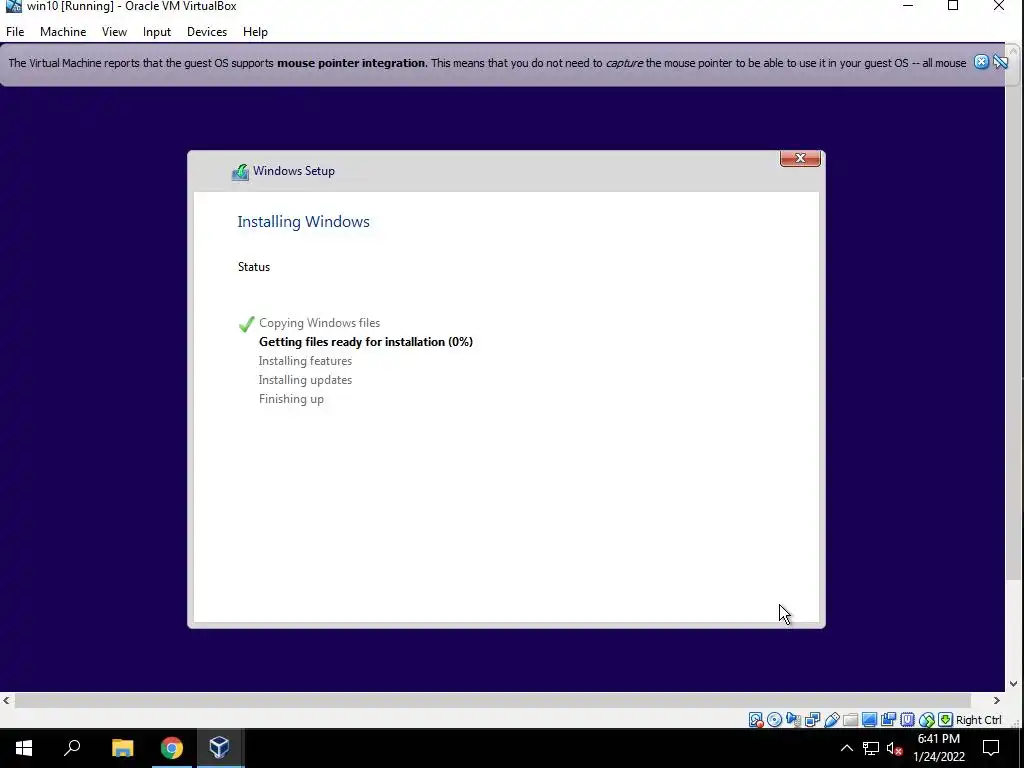The height and width of the screenshot is (768, 1024).
Task: Click the horizontal scrollbar right arrow
Action: [997, 700]
